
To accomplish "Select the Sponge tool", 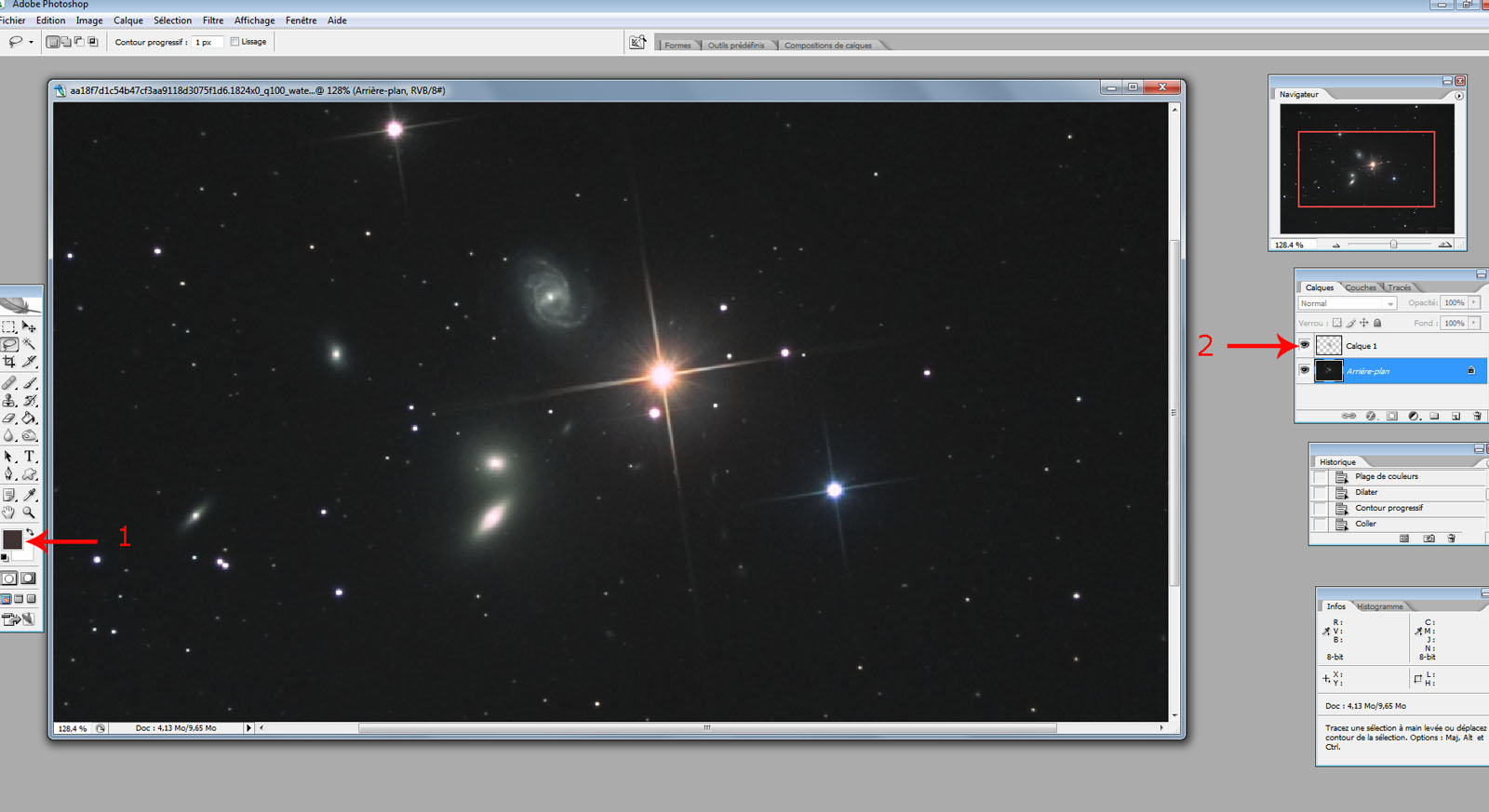I will [x=30, y=435].
